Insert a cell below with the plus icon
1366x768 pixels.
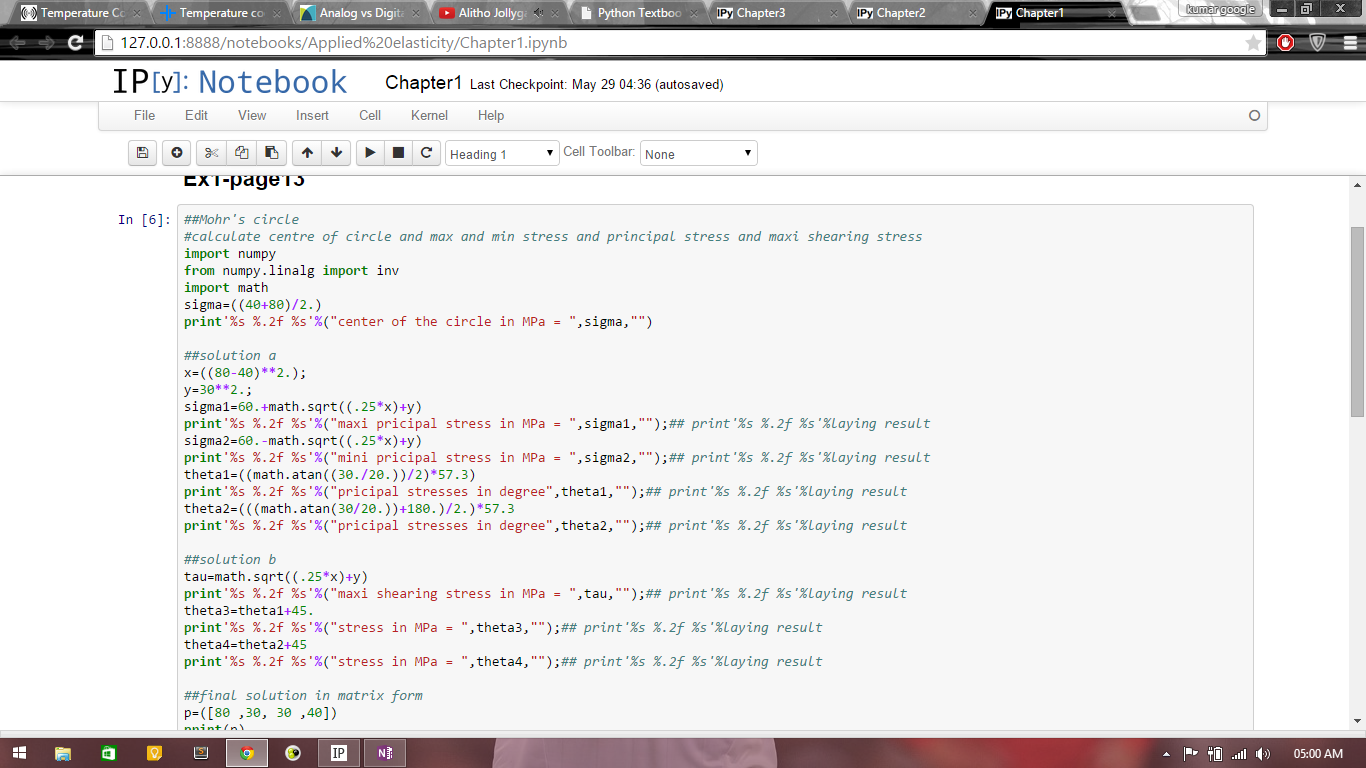177,153
